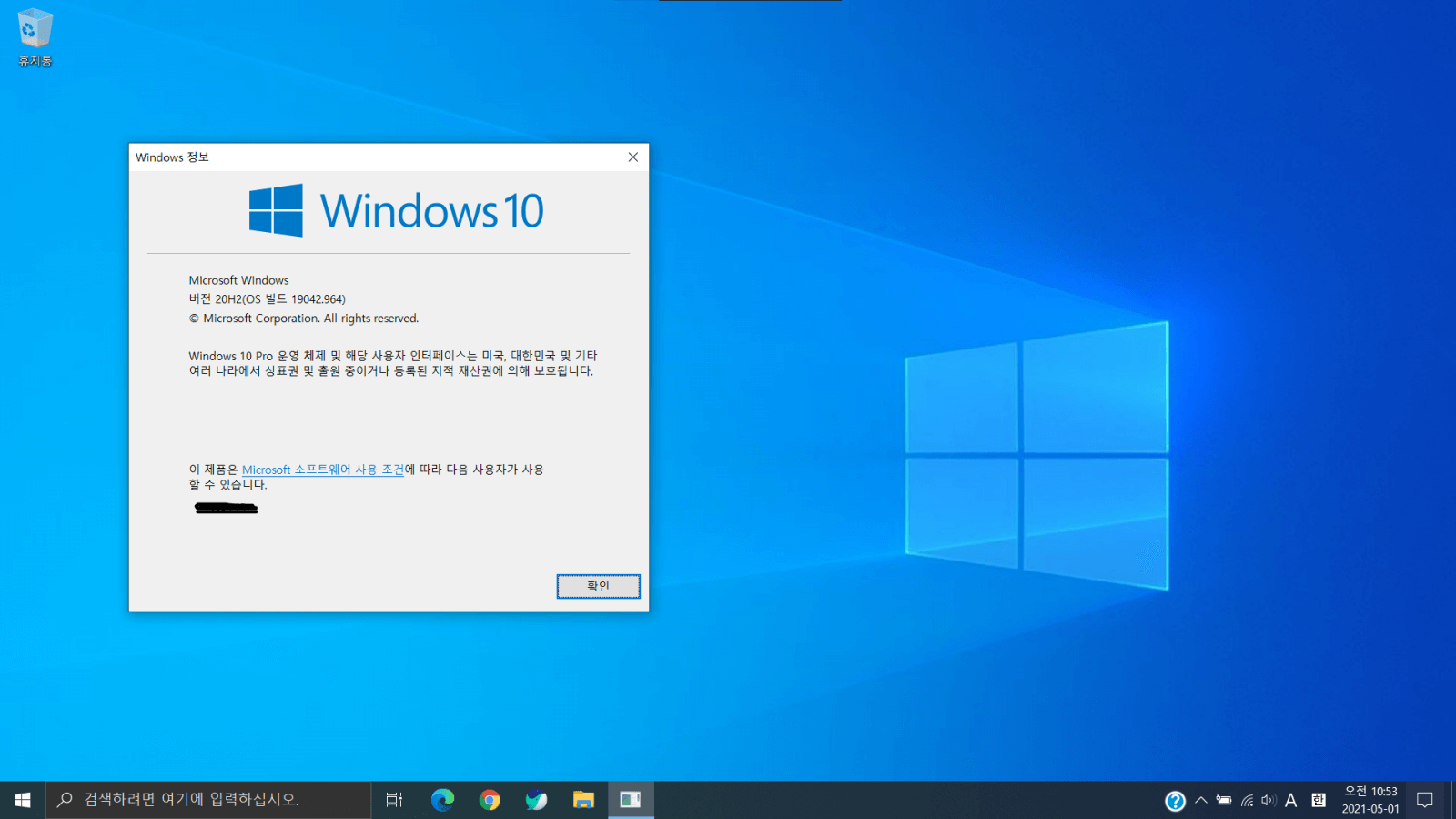Click the blue help tray icon

[1175, 801]
